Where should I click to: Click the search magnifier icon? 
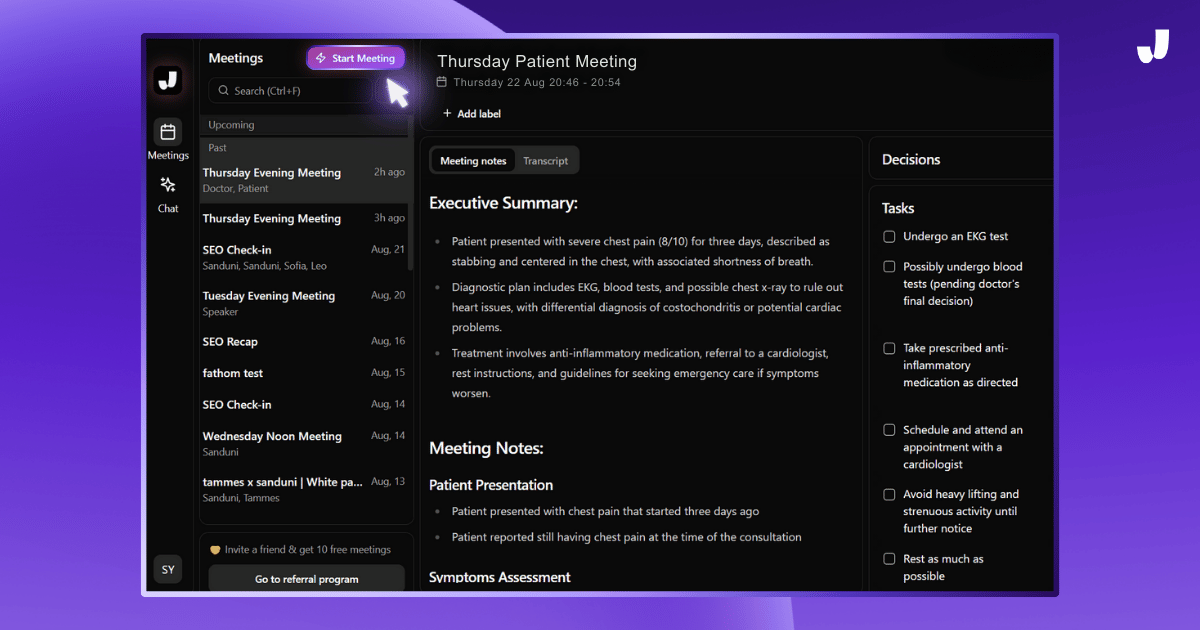[223, 91]
